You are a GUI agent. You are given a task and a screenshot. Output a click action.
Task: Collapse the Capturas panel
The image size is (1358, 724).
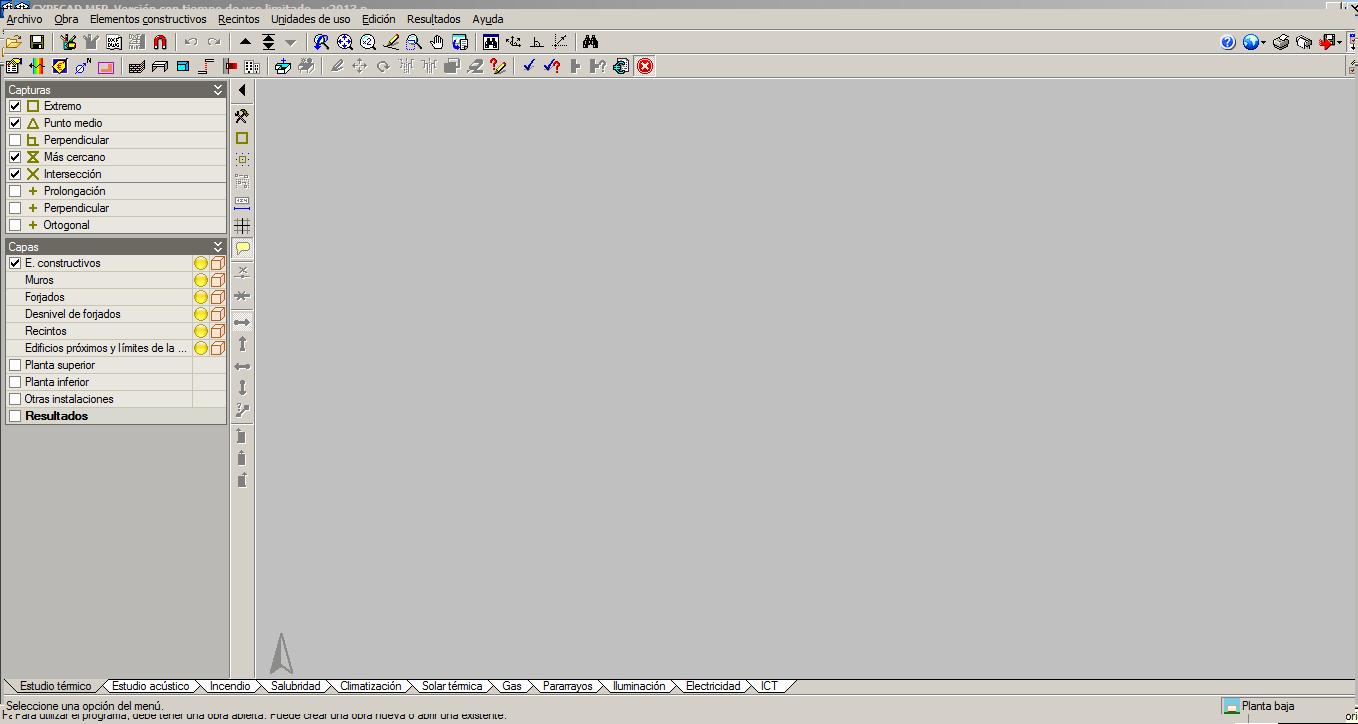point(218,90)
